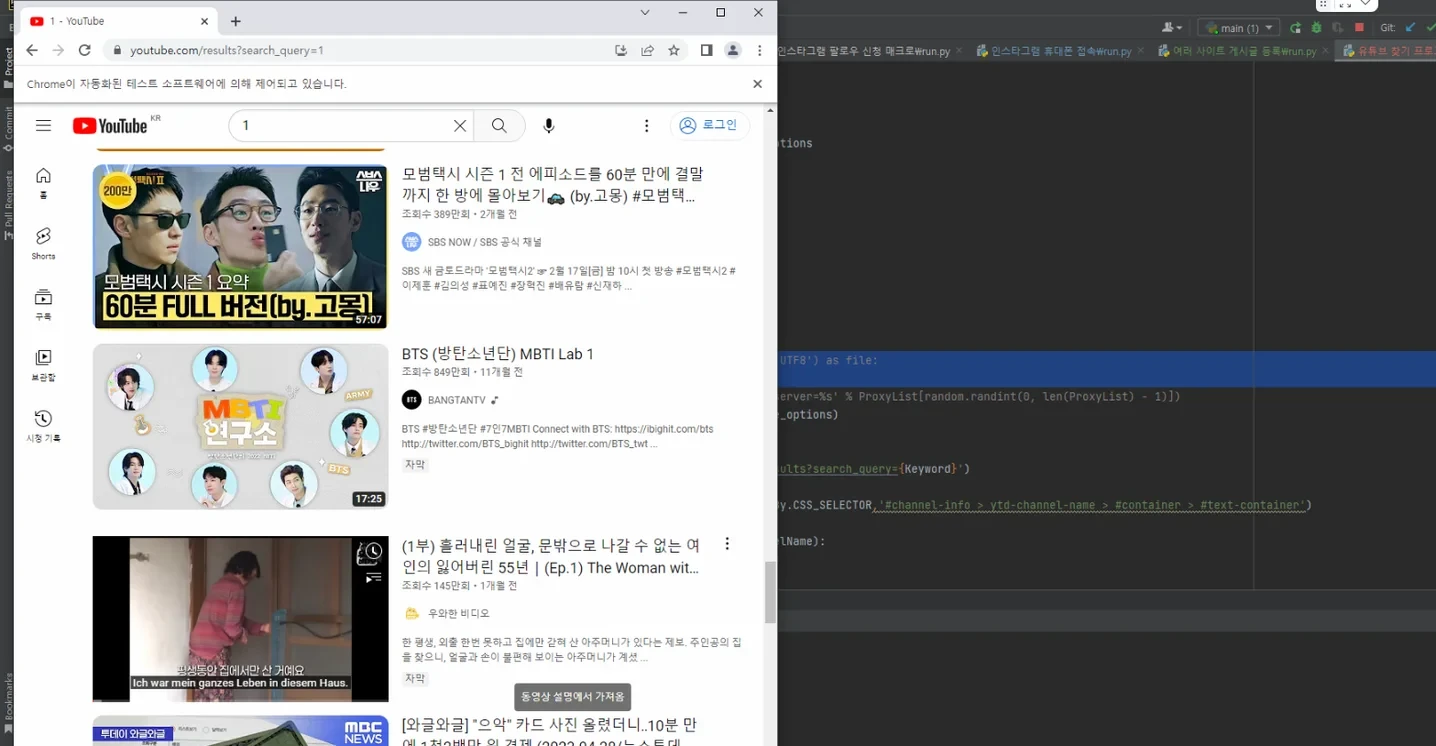Visit the SBS NOW channel link
Viewport: 1436px width, 746px height.
(484, 242)
